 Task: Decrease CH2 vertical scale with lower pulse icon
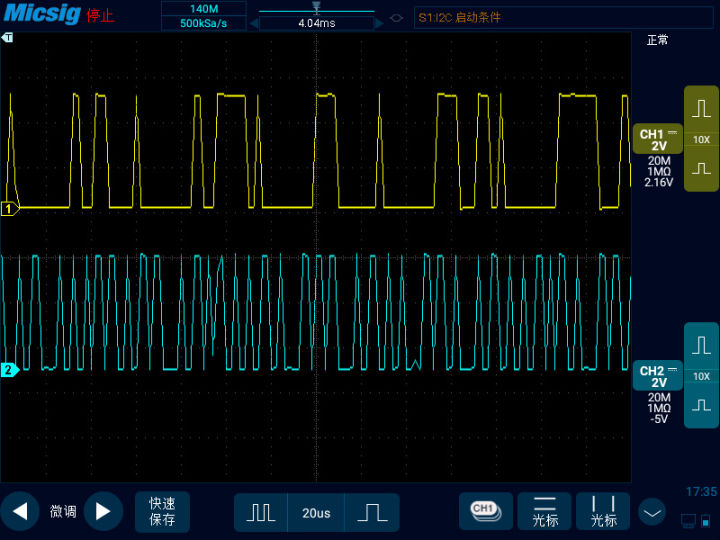point(701,405)
